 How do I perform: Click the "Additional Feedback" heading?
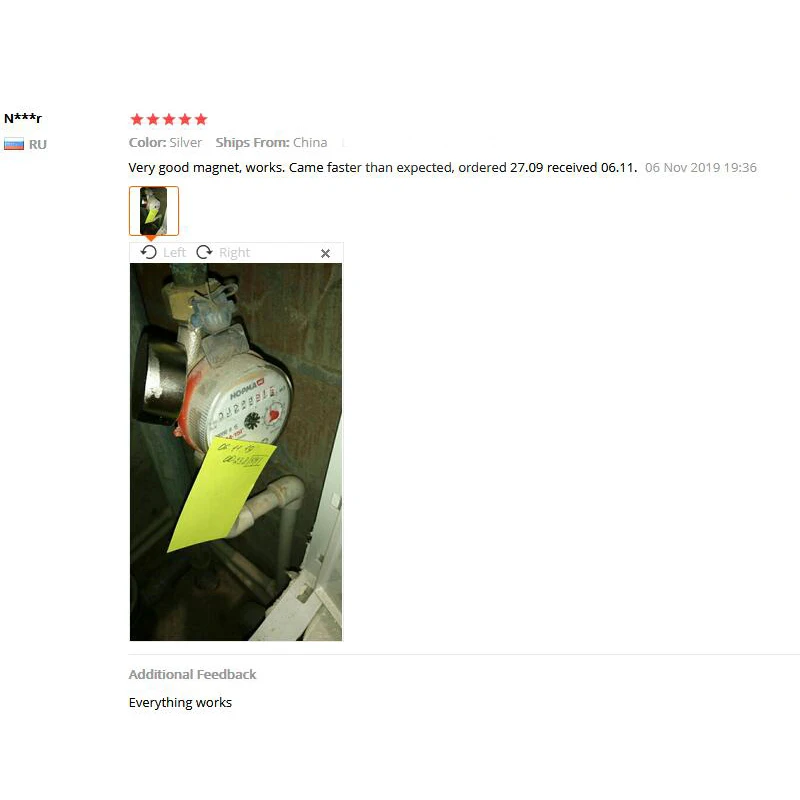pyautogui.click(x=192, y=674)
